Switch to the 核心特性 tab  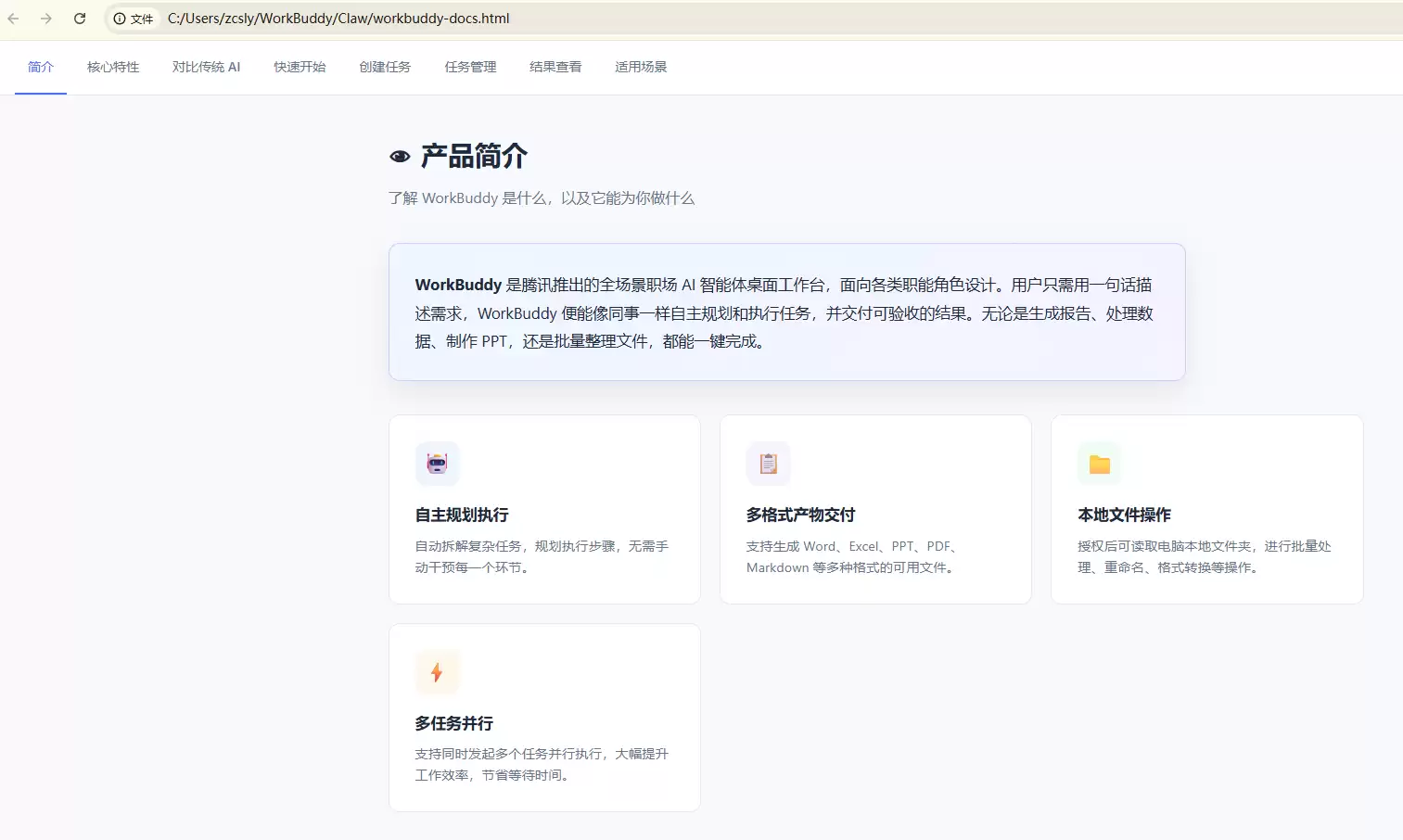tap(112, 67)
